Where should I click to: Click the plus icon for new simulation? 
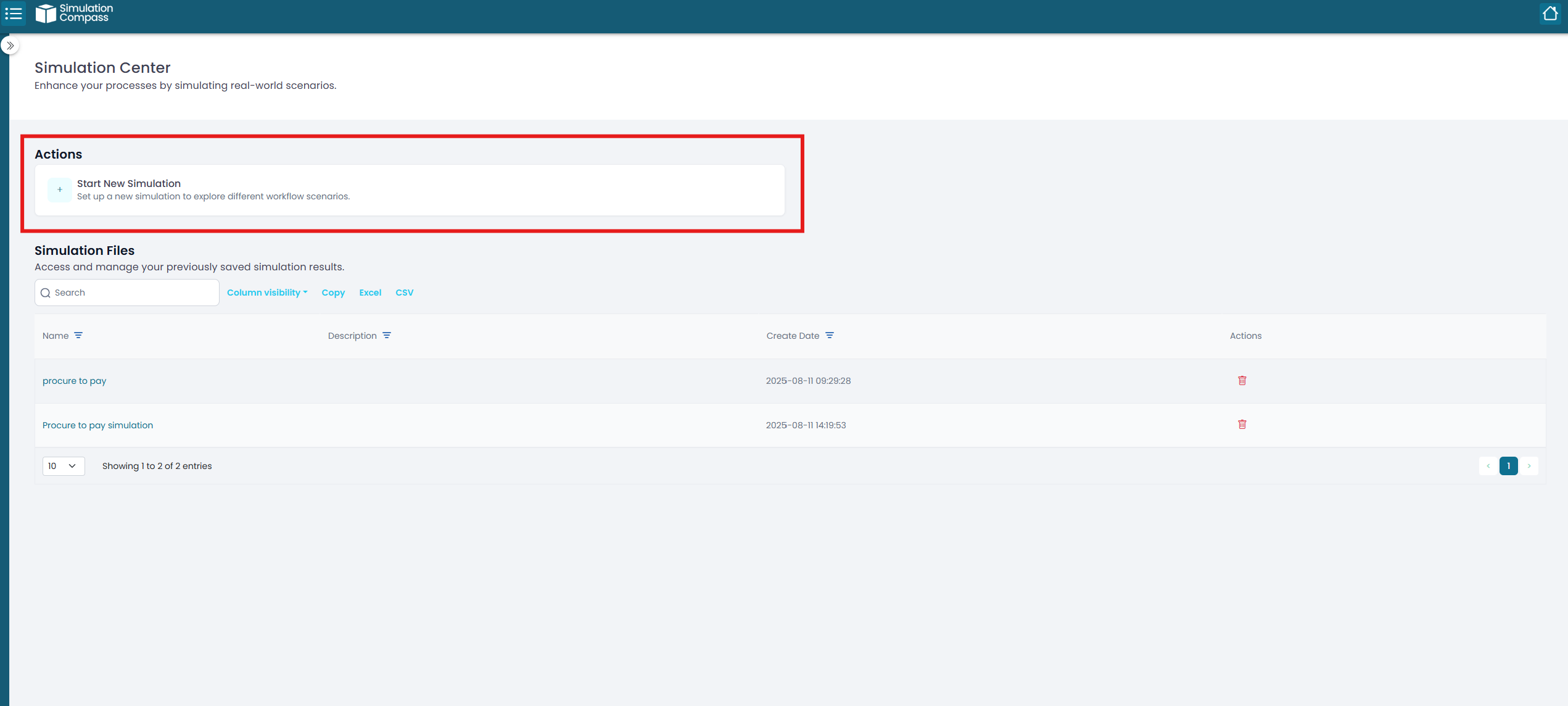[x=60, y=190]
